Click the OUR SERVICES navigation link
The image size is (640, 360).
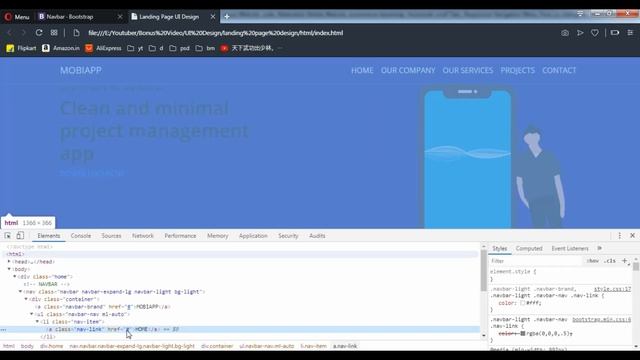pyautogui.click(x=468, y=70)
